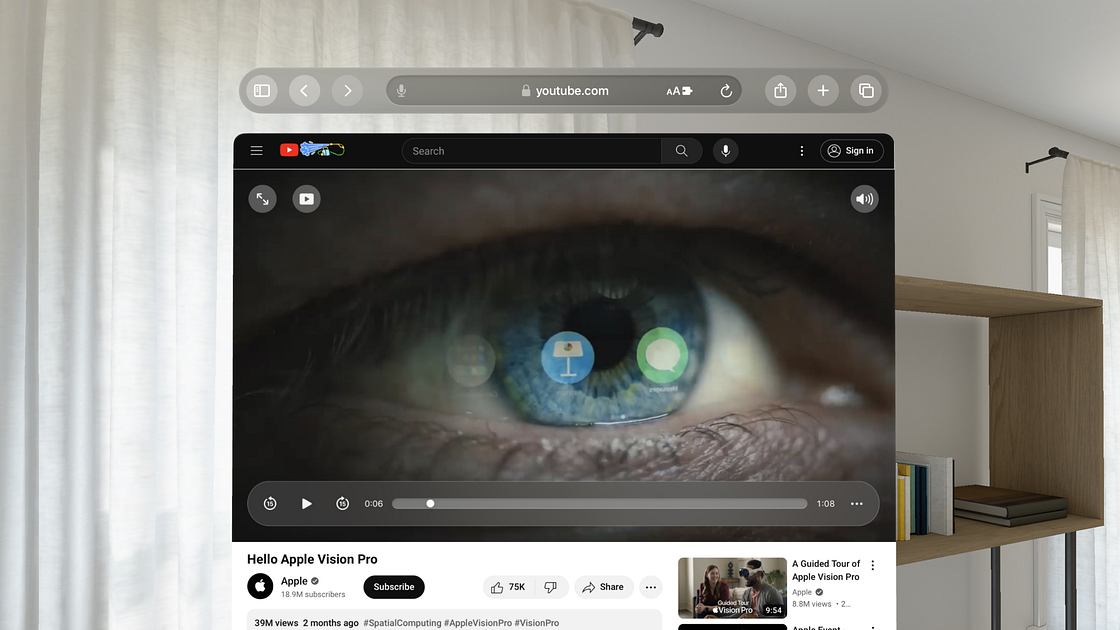Open the YouTube hamburger guide menu
The image size is (1120, 630).
click(x=256, y=150)
